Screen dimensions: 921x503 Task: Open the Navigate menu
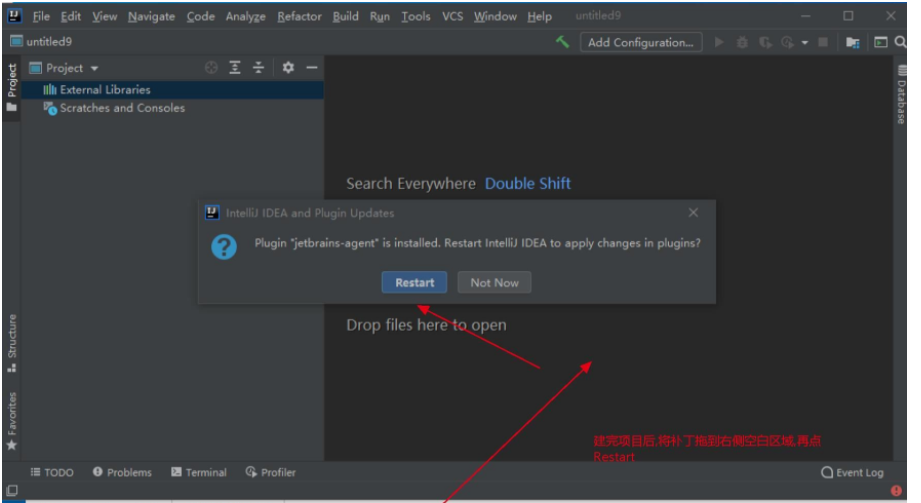pos(152,16)
